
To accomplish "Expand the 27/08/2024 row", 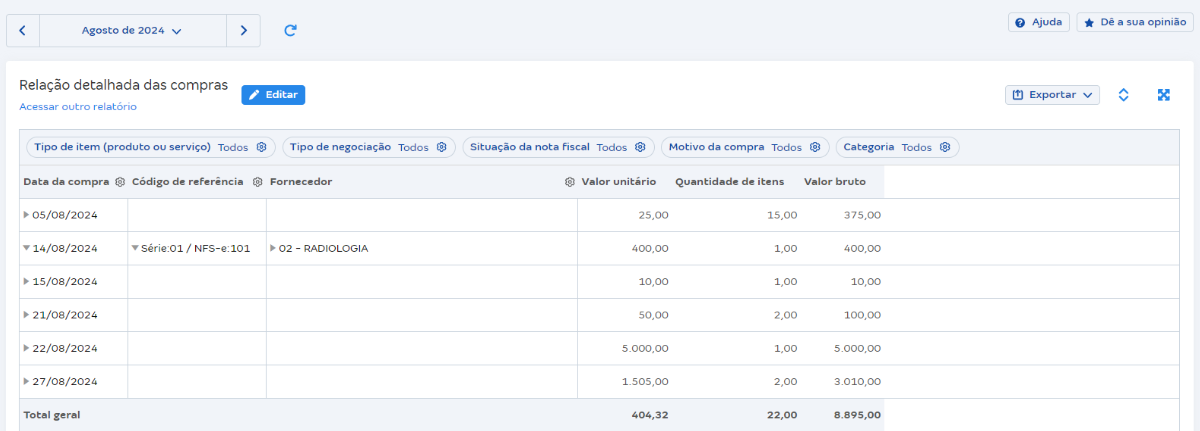I will pos(27,382).
